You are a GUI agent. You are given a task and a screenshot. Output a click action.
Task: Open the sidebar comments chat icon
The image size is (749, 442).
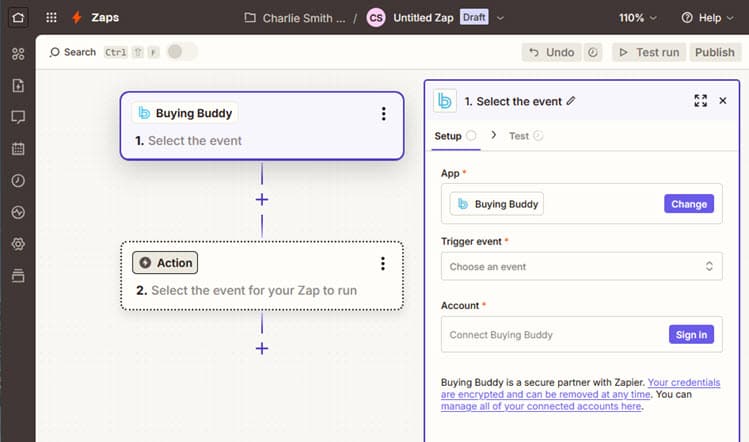point(18,117)
